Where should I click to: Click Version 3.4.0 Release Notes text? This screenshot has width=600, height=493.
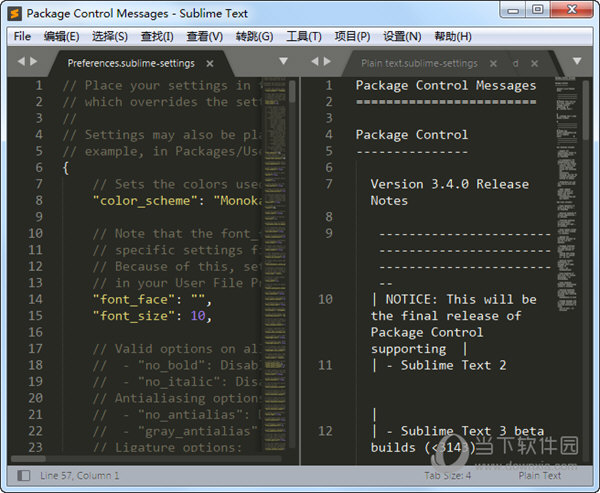coord(450,193)
